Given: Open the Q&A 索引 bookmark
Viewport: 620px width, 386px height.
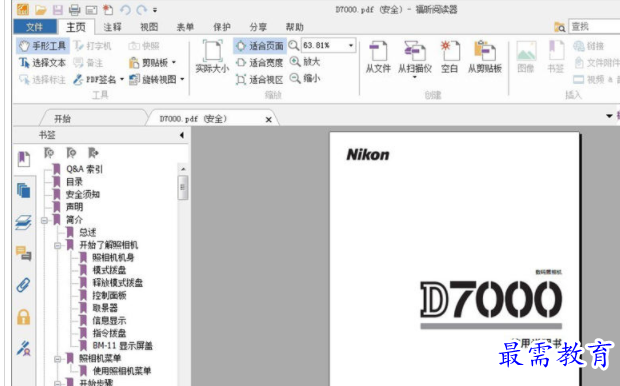Looking at the screenshot, I should click(84, 169).
